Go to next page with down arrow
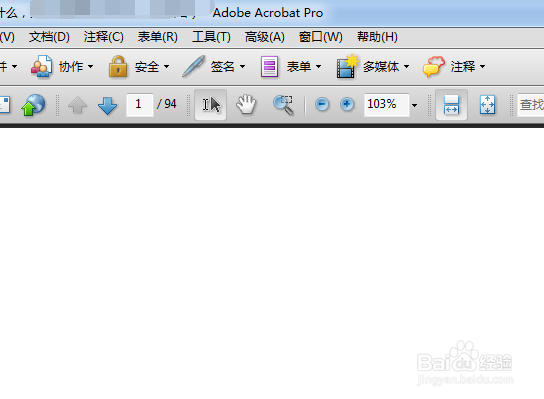 coord(108,105)
